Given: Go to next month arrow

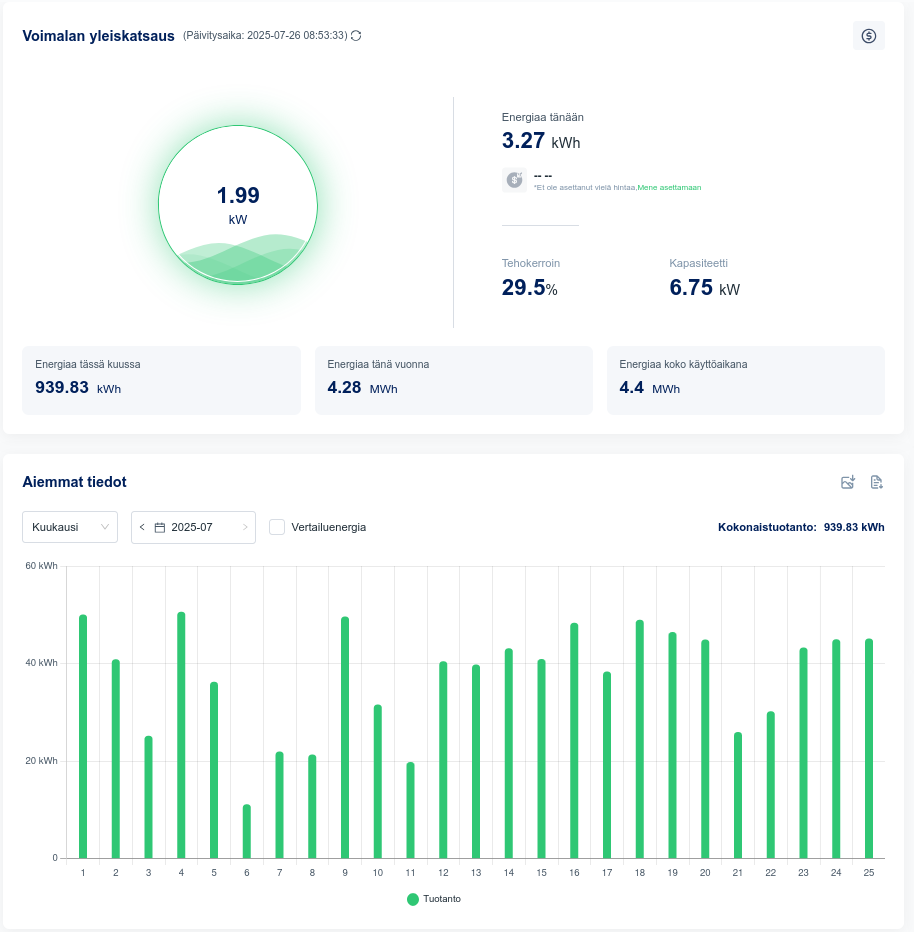Looking at the screenshot, I should click(245, 527).
